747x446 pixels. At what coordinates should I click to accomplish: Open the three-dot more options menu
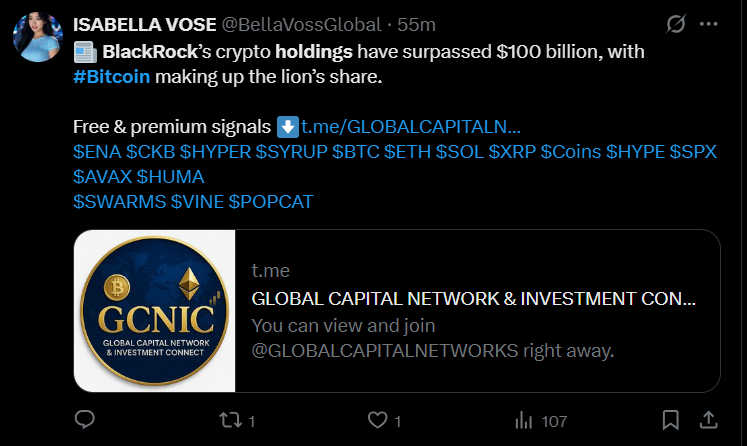click(x=708, y=24)
